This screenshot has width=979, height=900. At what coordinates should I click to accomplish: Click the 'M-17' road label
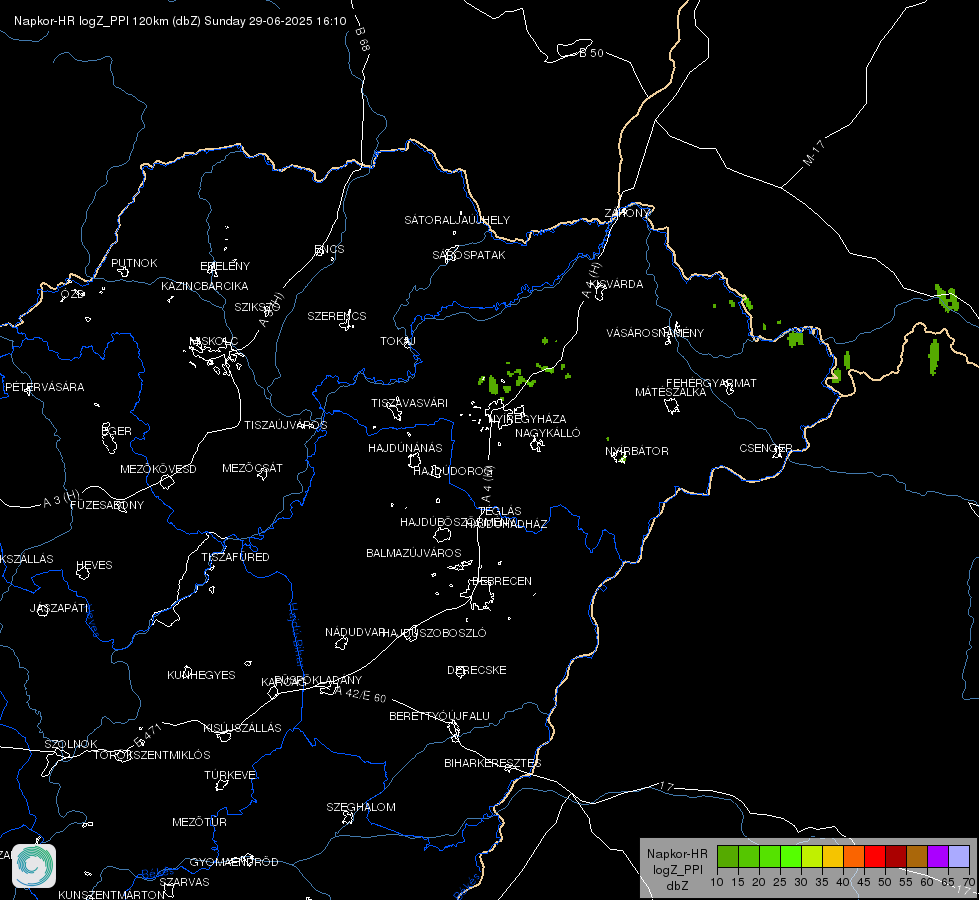point(814,153)
